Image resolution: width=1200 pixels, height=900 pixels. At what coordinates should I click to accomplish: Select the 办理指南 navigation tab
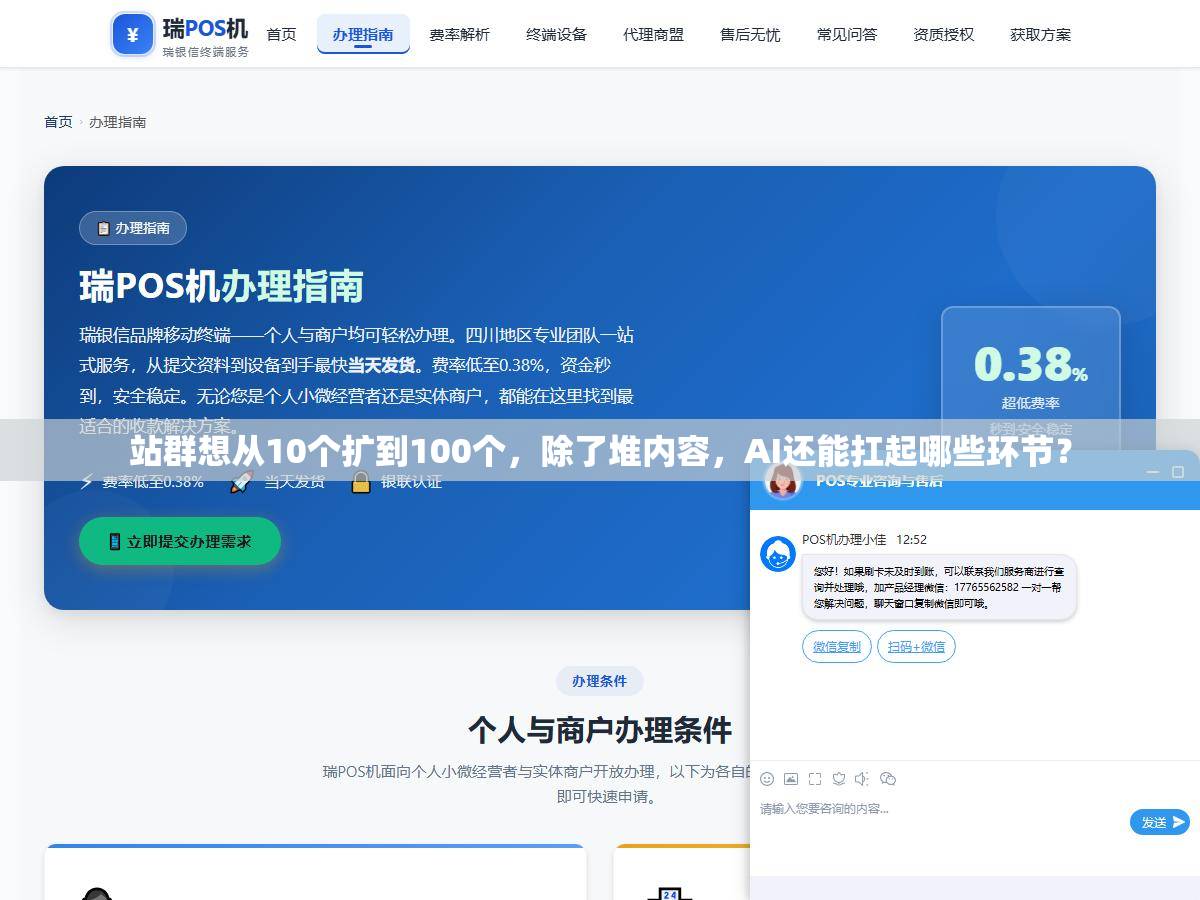pos(363,34)
